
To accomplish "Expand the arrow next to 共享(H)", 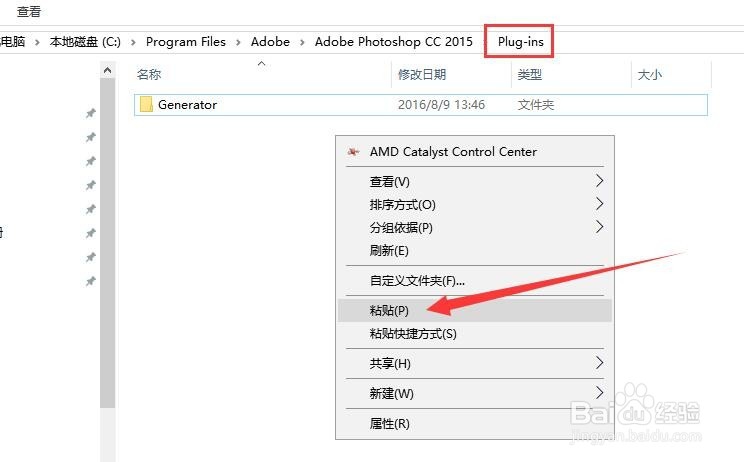I will (x=599, y=363).
